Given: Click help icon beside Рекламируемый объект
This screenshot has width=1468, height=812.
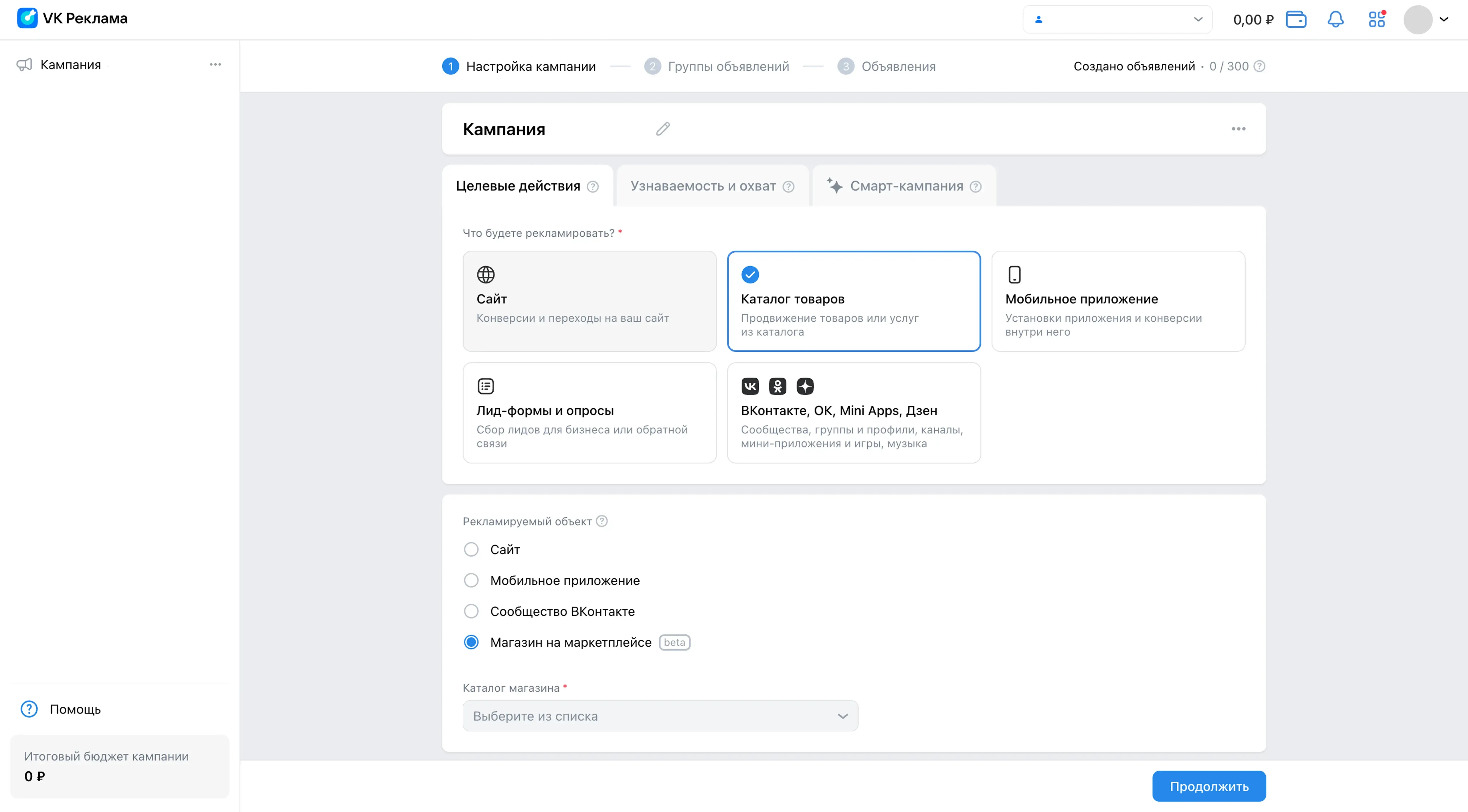Looking at the screenshot, I should pyautogui.click(x=602, y=521).
